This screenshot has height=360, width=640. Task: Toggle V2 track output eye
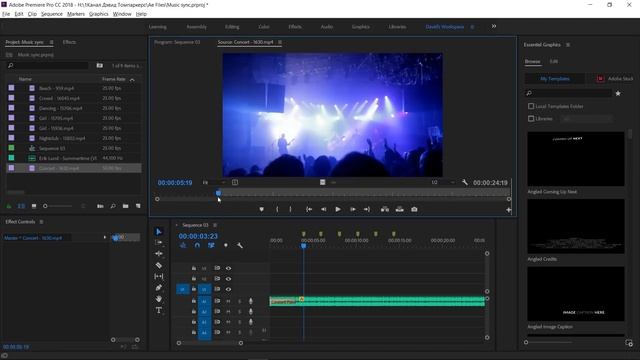tap(229, 279)
